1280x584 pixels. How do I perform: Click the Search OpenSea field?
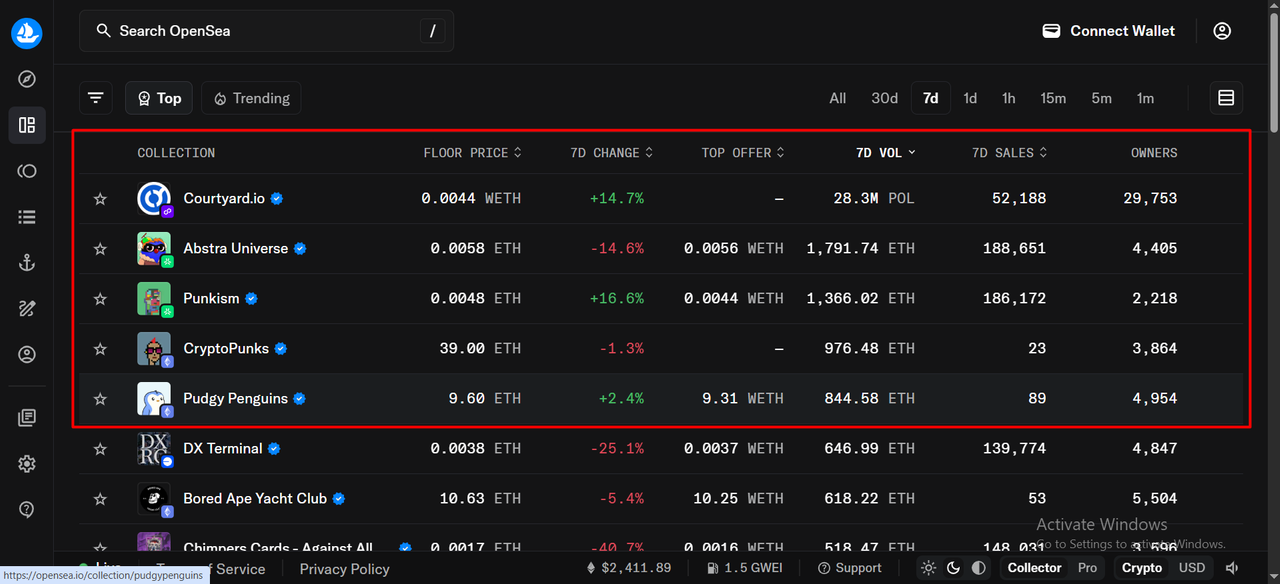(266, 31)
